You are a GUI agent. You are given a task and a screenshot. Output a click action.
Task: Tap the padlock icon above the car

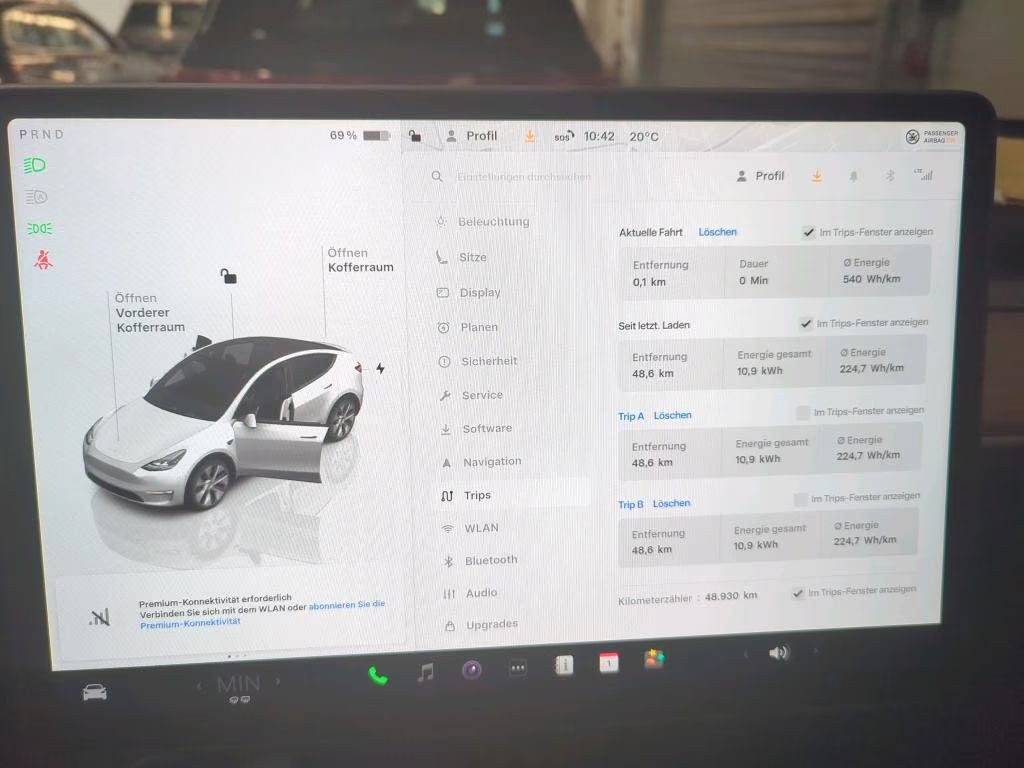(228, 276)
